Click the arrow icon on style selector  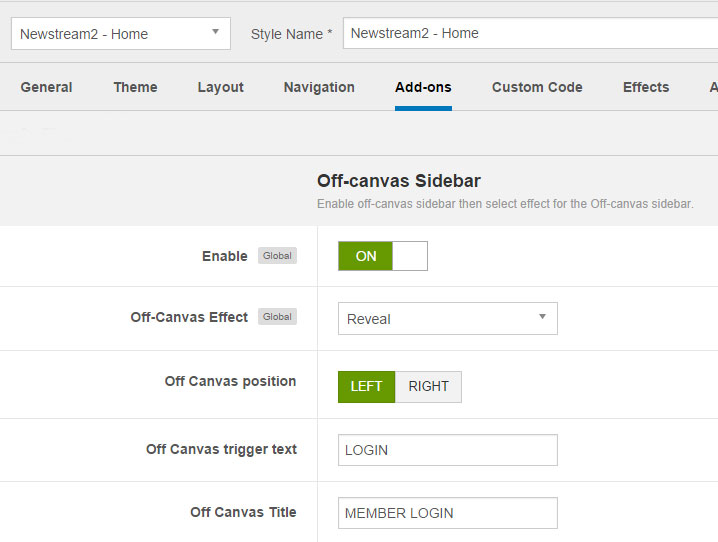click(x=215, y=32)
